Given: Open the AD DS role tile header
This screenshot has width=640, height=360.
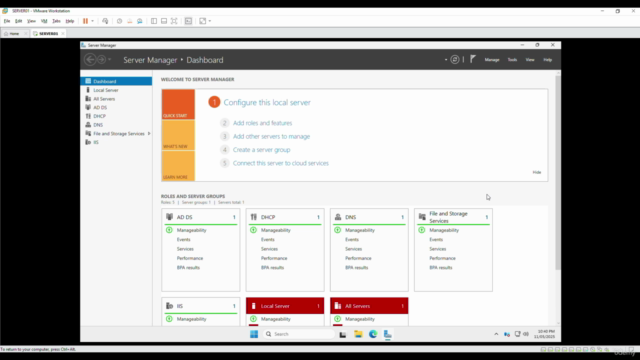Looking at the screenshot, I should coord(201,217).
